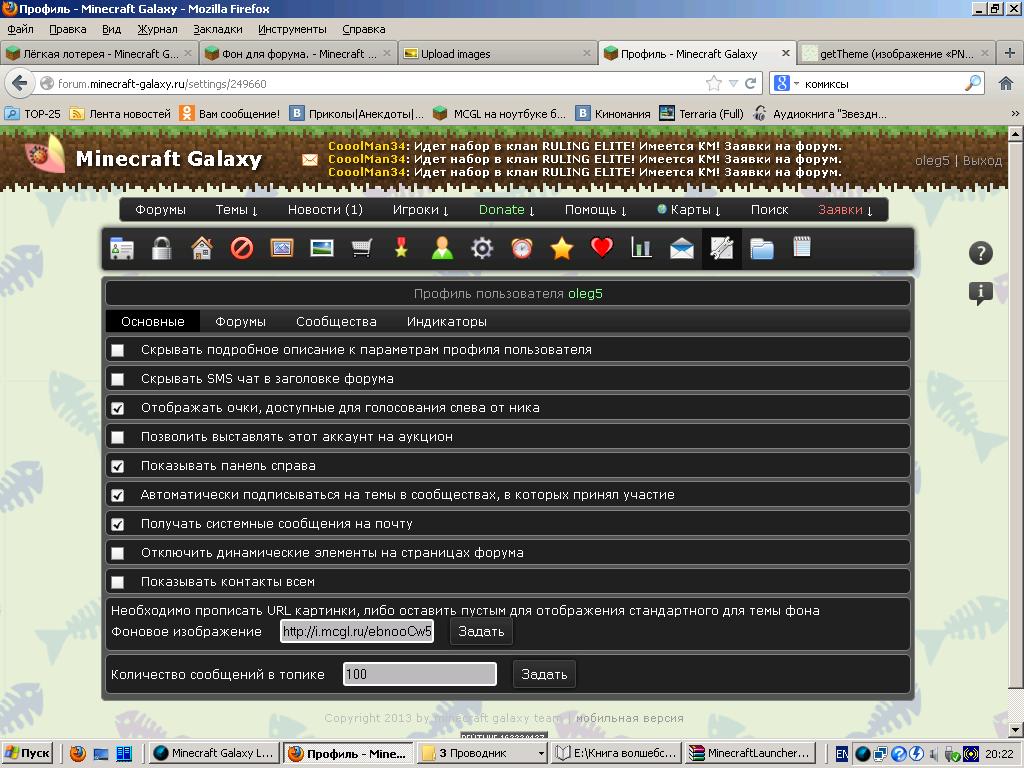Switch to the 'Сообщества' settings tab
Screen dimensions: 1024x768
click(336, 321)
